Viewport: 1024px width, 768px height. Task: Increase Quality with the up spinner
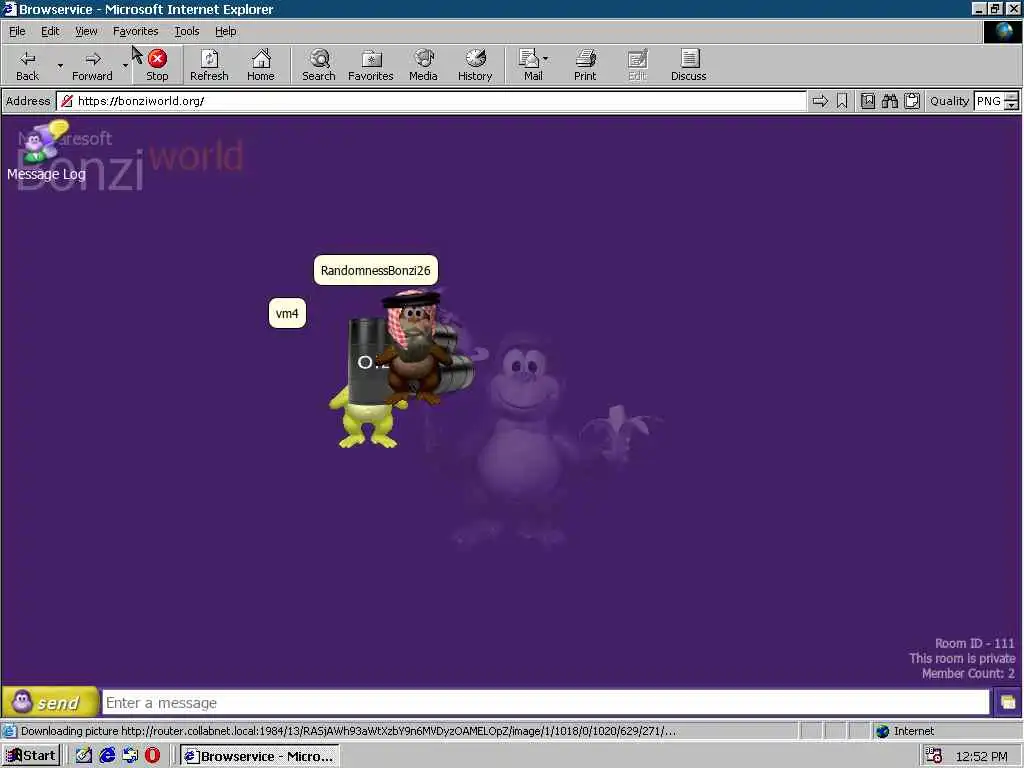[1012, 96]
